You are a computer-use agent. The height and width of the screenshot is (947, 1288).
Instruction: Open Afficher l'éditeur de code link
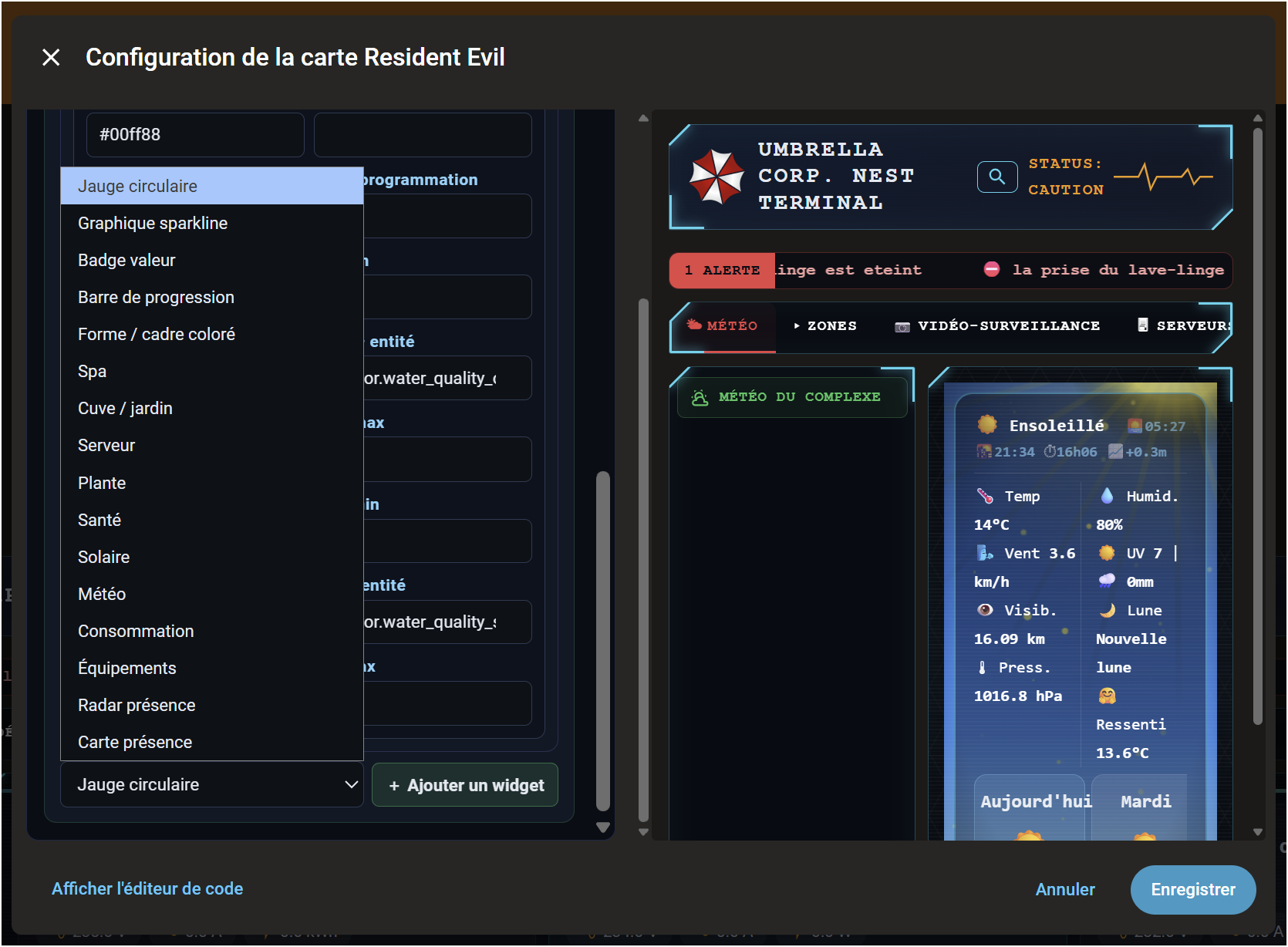147,888
